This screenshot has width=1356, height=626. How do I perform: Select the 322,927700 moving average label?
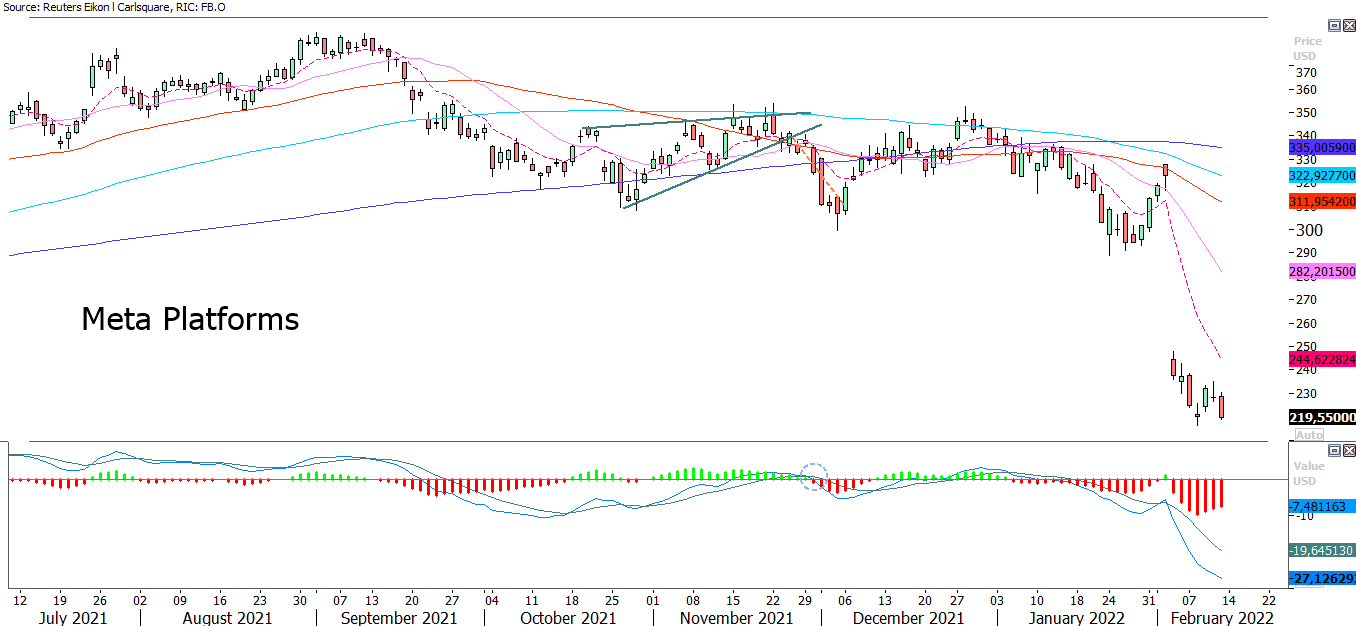[x=1322, y=175]
